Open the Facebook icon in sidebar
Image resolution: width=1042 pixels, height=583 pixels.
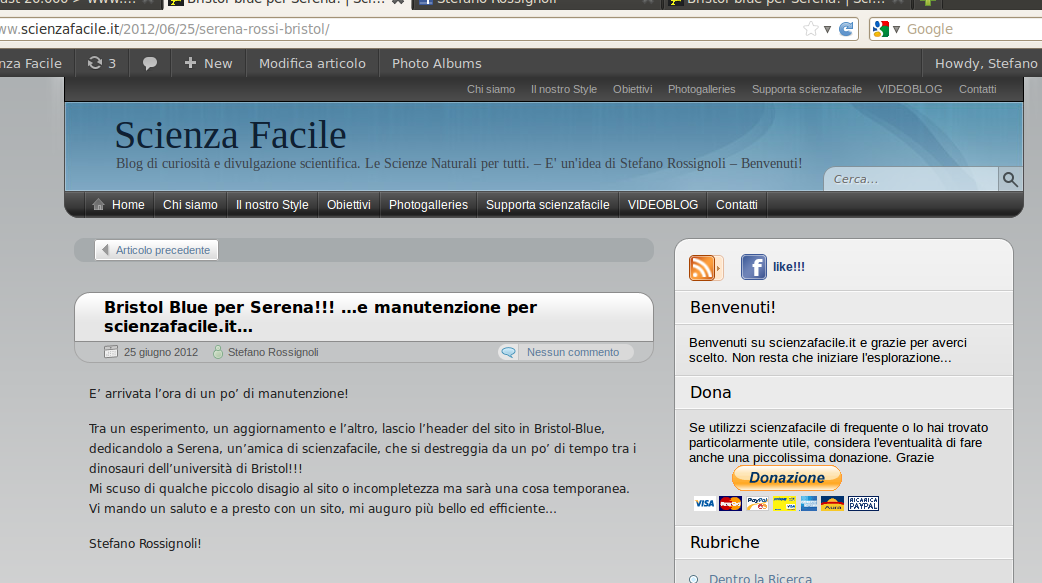(x=754, y=267)
